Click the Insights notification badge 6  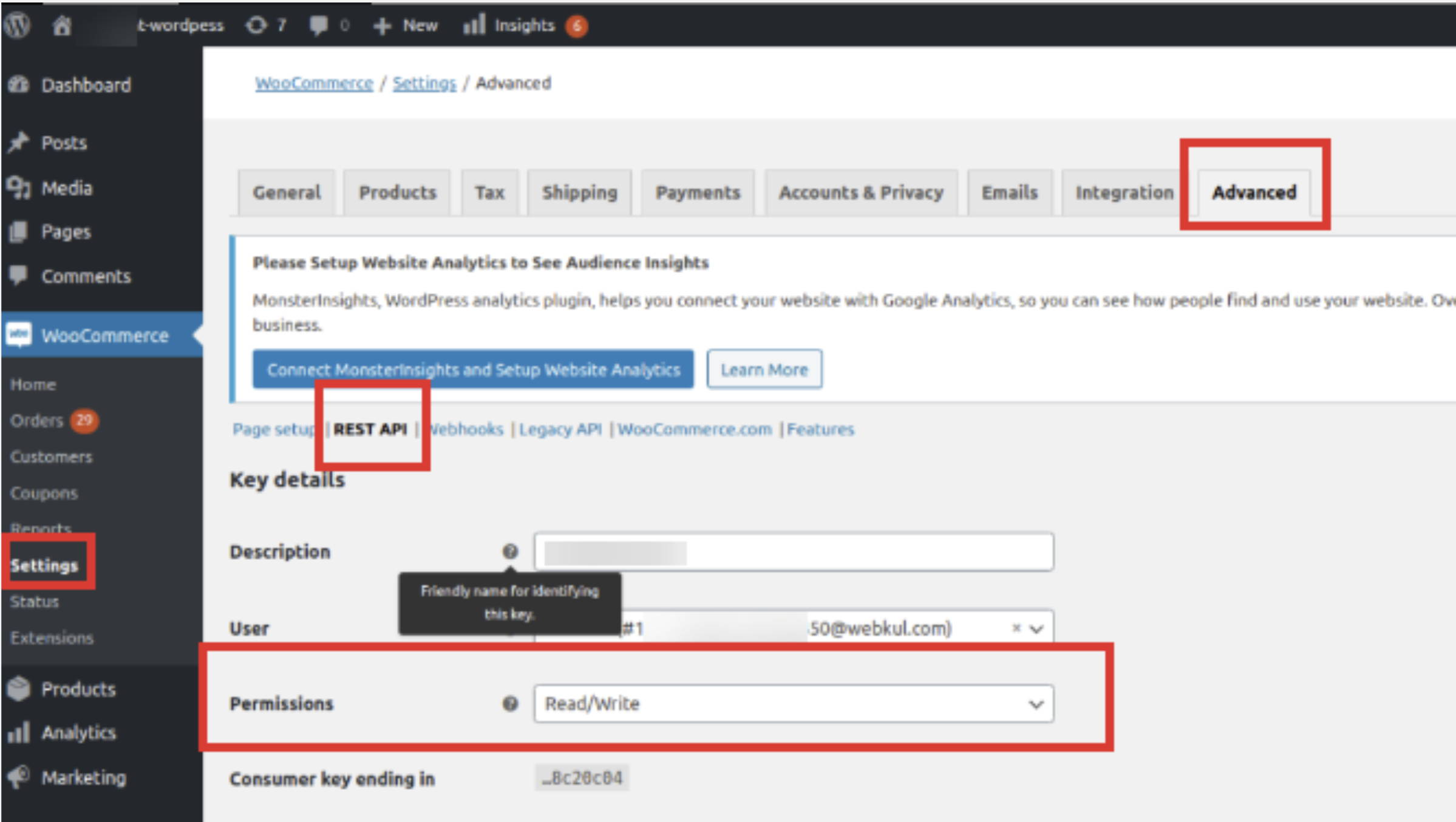coord(577,25)
